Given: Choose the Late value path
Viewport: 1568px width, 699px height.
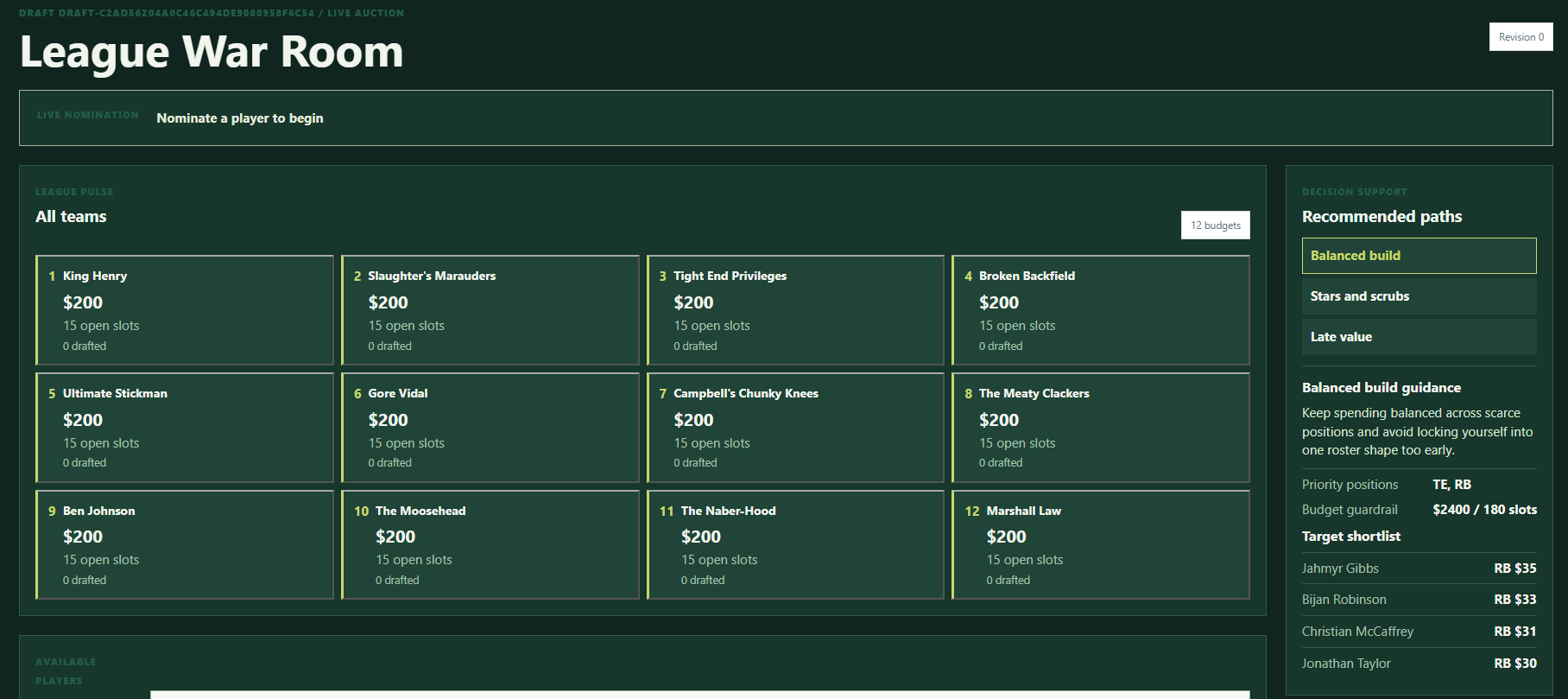Looking at the screenshot, I should 1419,337.
